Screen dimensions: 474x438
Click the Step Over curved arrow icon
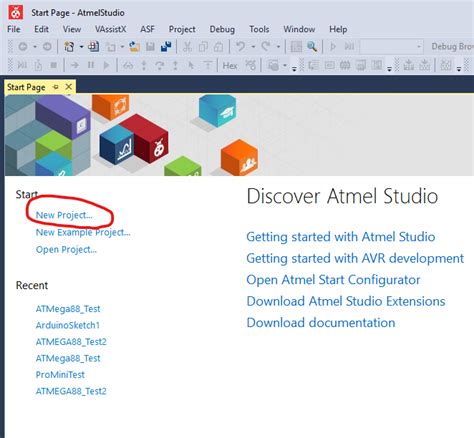click(160, 65)
